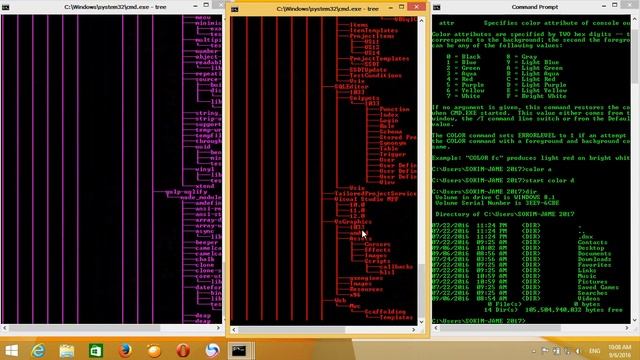Screen dimensions: 640x360
Task: Click 'TestConditions' entry in red tree
Action: pyautogui.click(x=376, y=75)
